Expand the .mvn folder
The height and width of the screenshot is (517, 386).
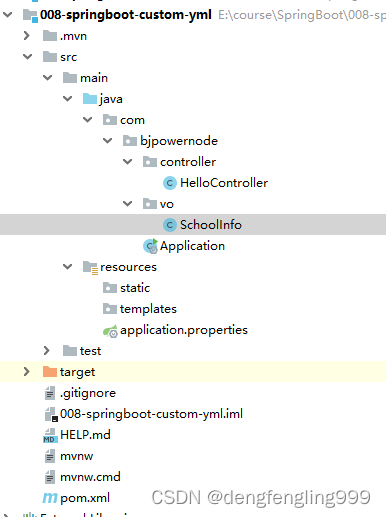pyautogui.click(x=27, y=36)
